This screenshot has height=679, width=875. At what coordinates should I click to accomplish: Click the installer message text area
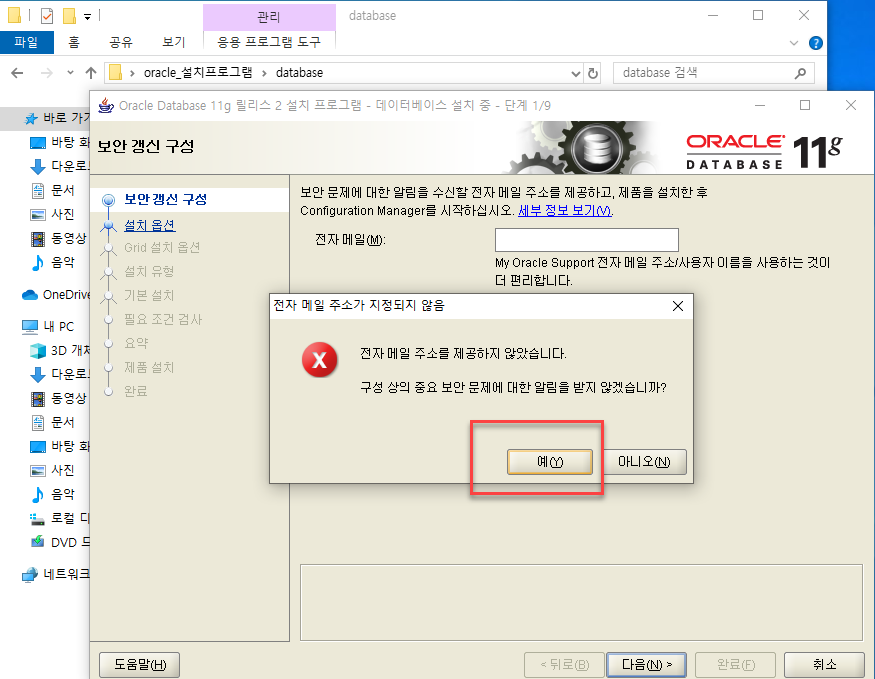coord(581,603)
